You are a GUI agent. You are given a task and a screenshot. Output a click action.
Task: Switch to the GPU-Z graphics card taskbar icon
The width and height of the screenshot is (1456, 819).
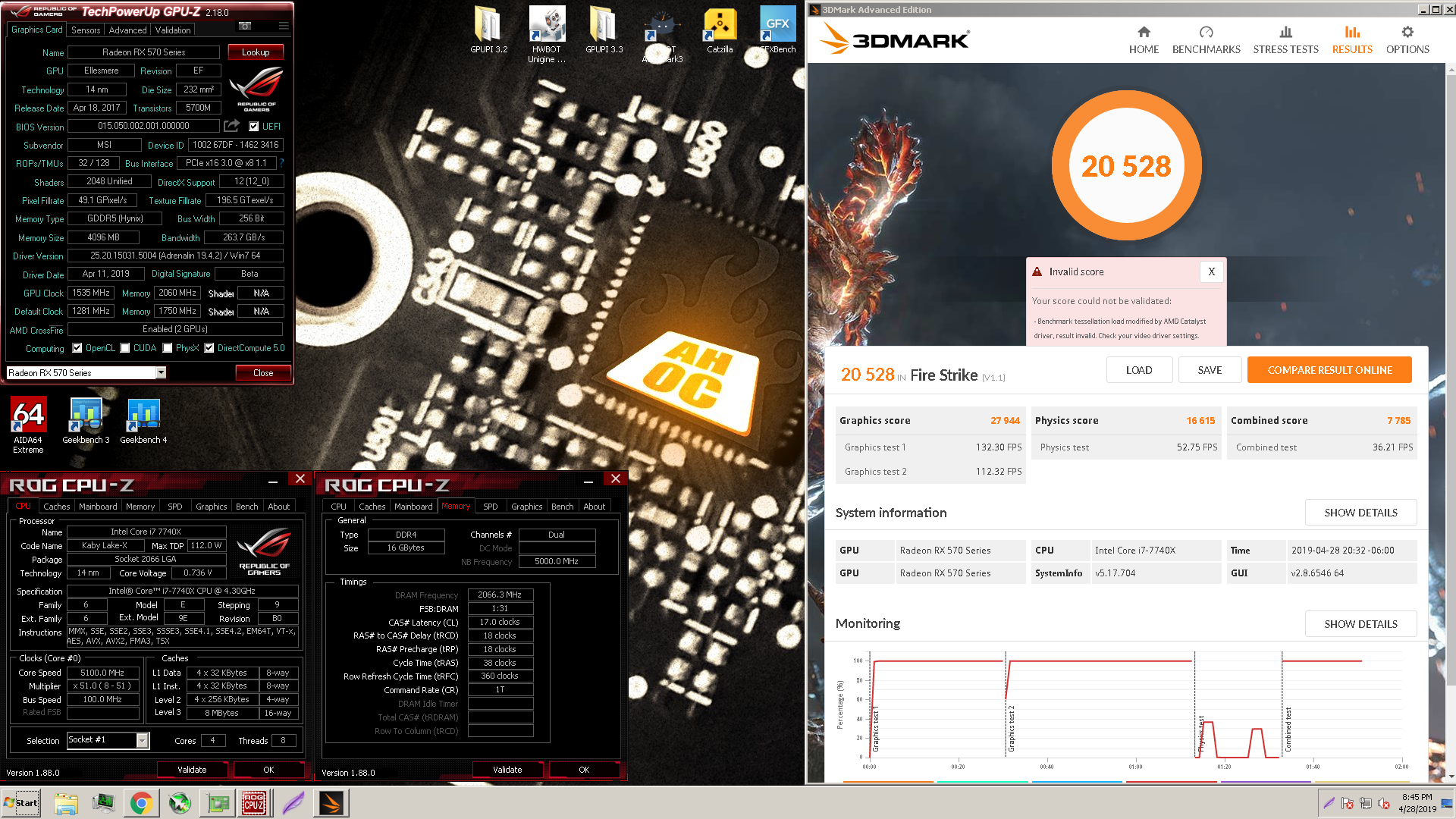click(218, 803)
